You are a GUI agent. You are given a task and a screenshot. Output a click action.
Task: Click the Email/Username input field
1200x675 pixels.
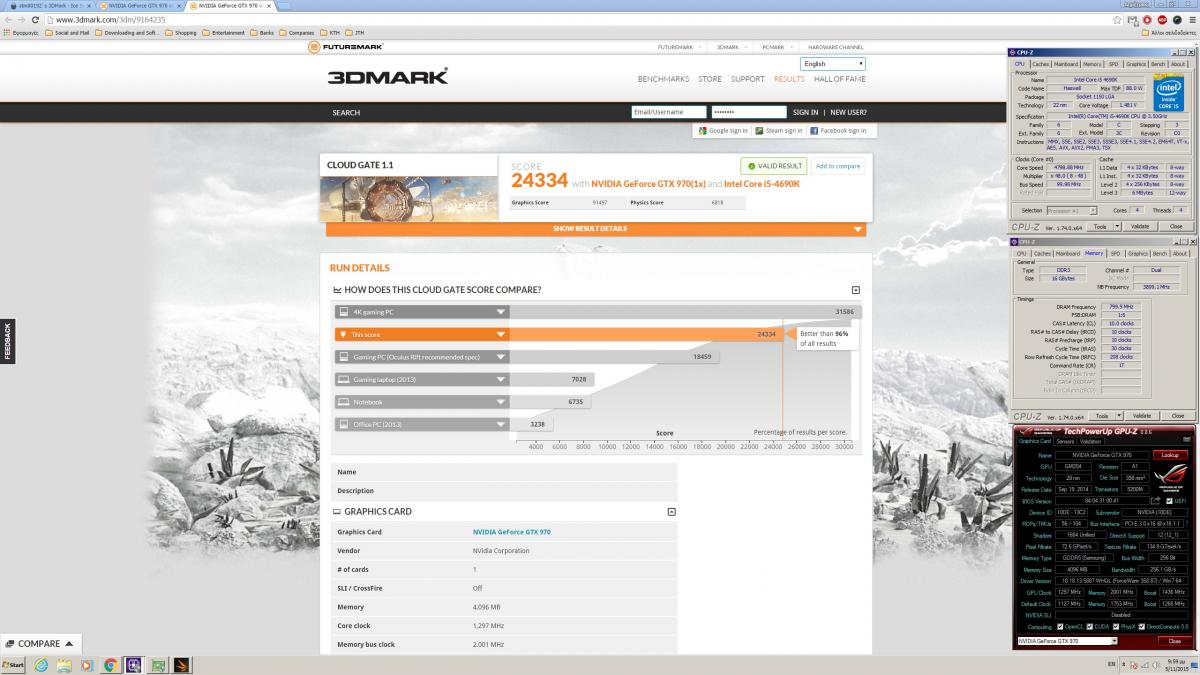(x=669, y=112)
